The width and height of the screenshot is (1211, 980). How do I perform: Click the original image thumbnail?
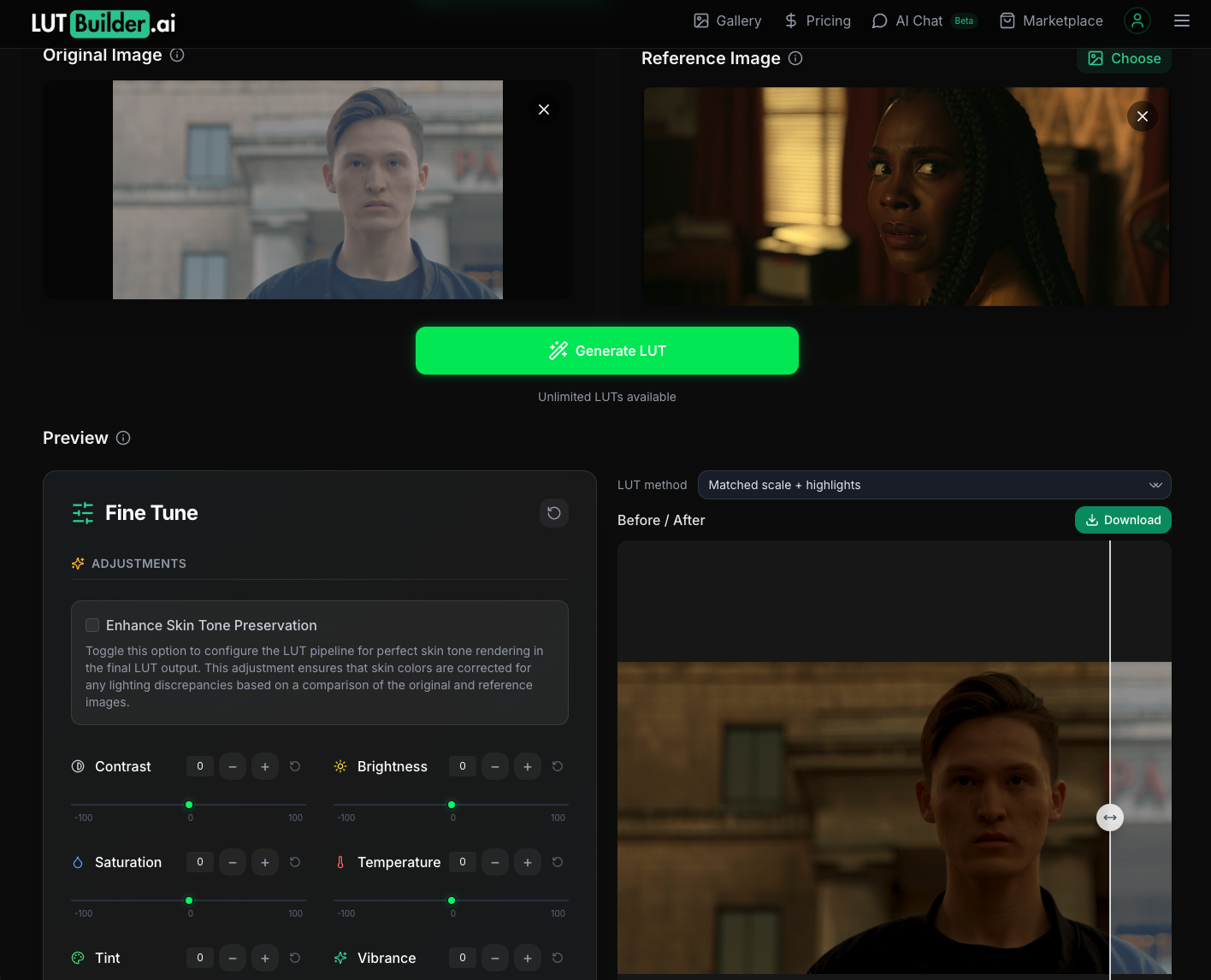coord(308,190)
